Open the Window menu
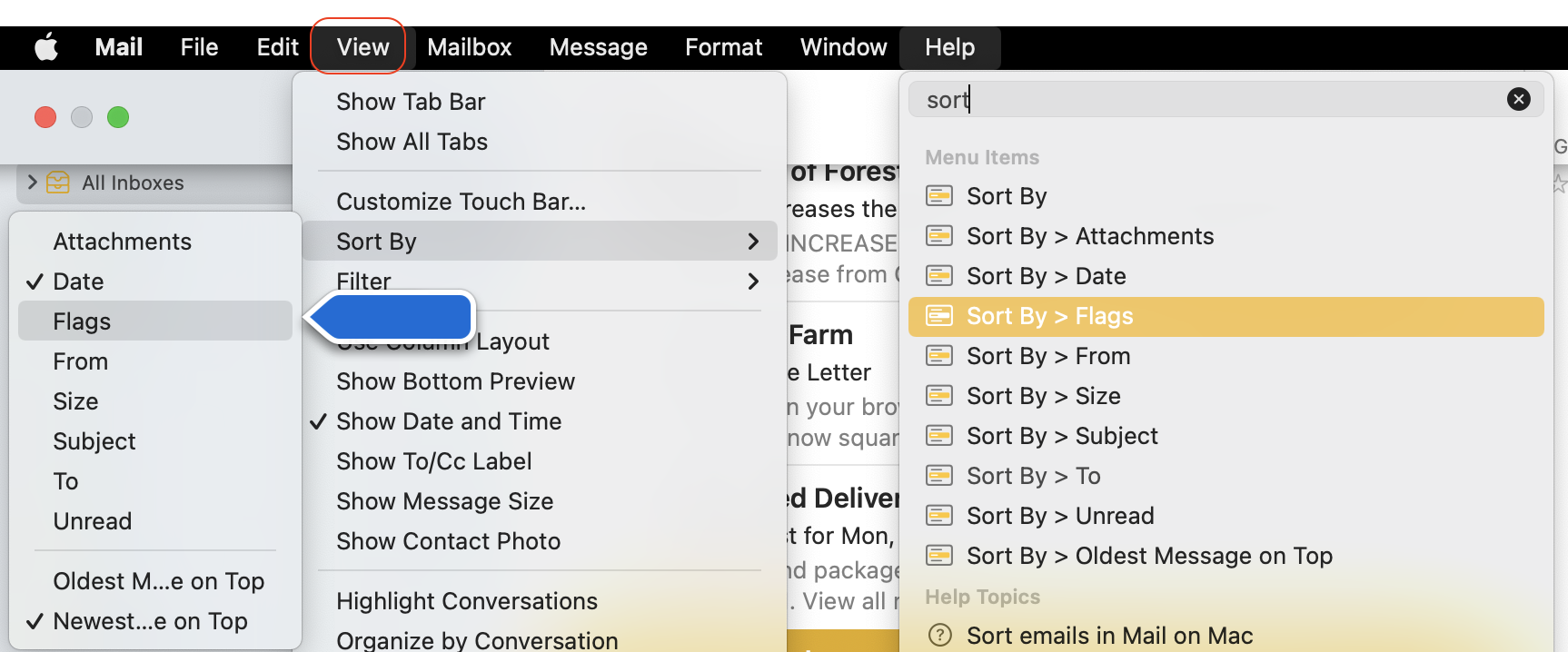The height and width of the screenshot is (652, 1568). (844, 47)
